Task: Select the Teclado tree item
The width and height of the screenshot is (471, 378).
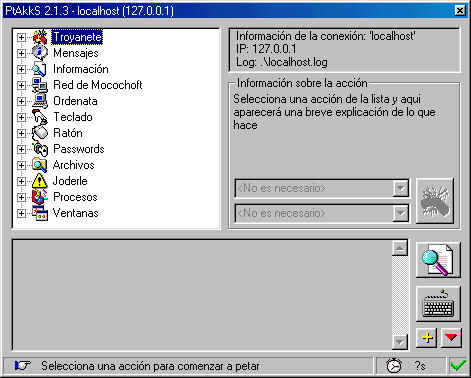Action: (x=73, y=117)
